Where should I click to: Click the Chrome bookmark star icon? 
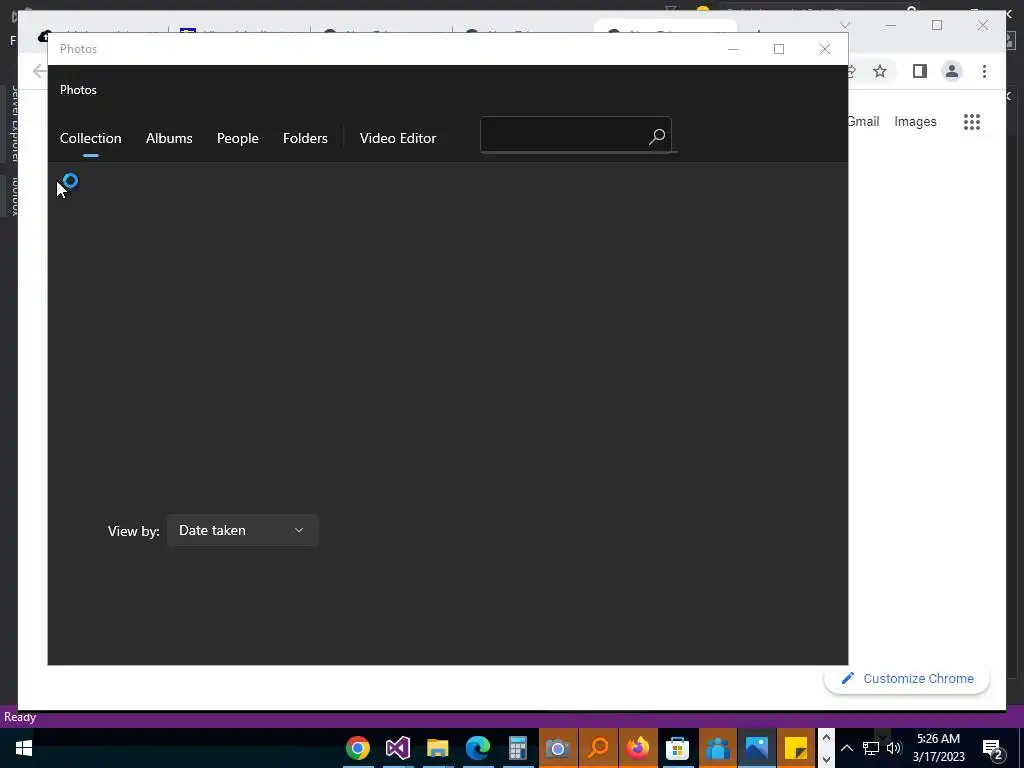pos(880,71)
